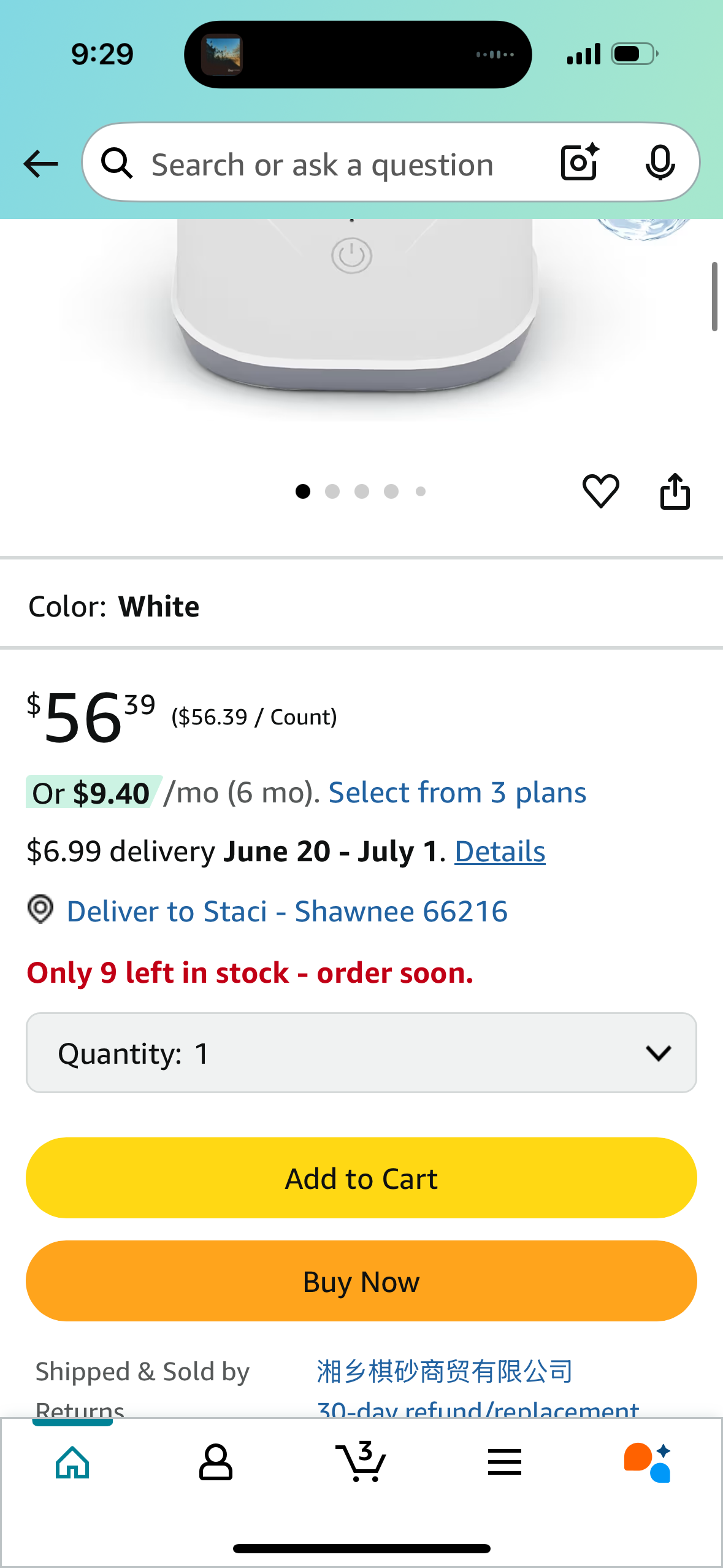Change delivery address Staci - Shawnee 66216
The width and height of the screenshot is (723, 1568).
point(287,912)
